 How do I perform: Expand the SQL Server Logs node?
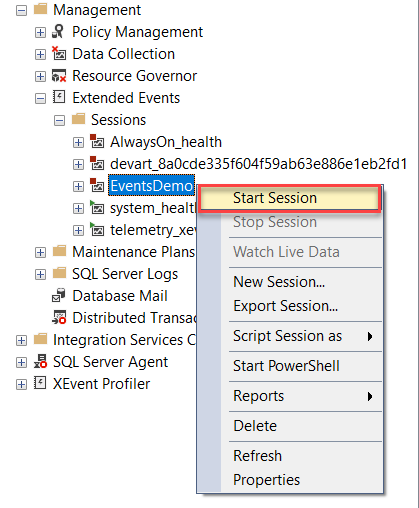coord(40,274)
